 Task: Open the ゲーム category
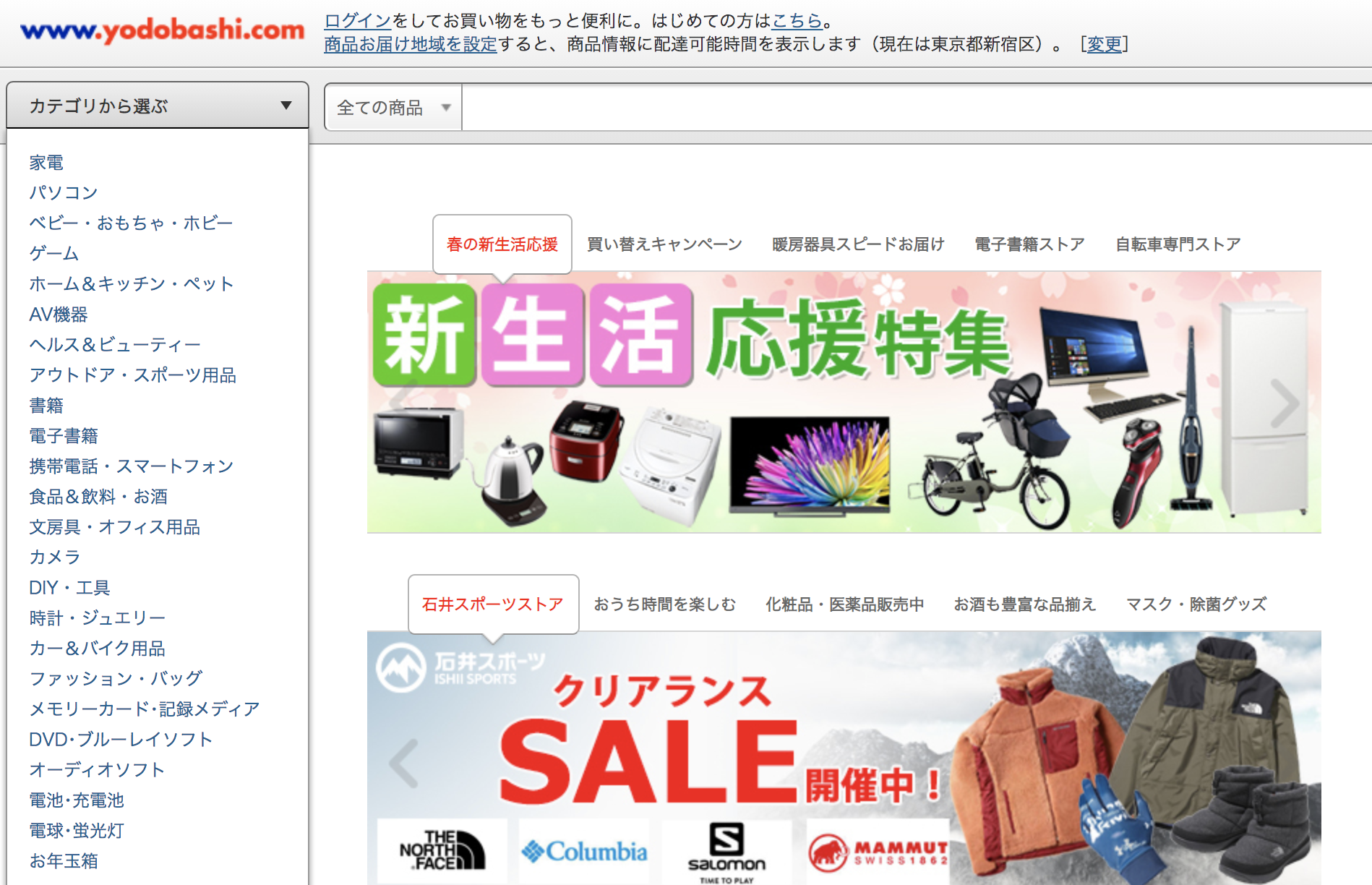pos(54,254)
